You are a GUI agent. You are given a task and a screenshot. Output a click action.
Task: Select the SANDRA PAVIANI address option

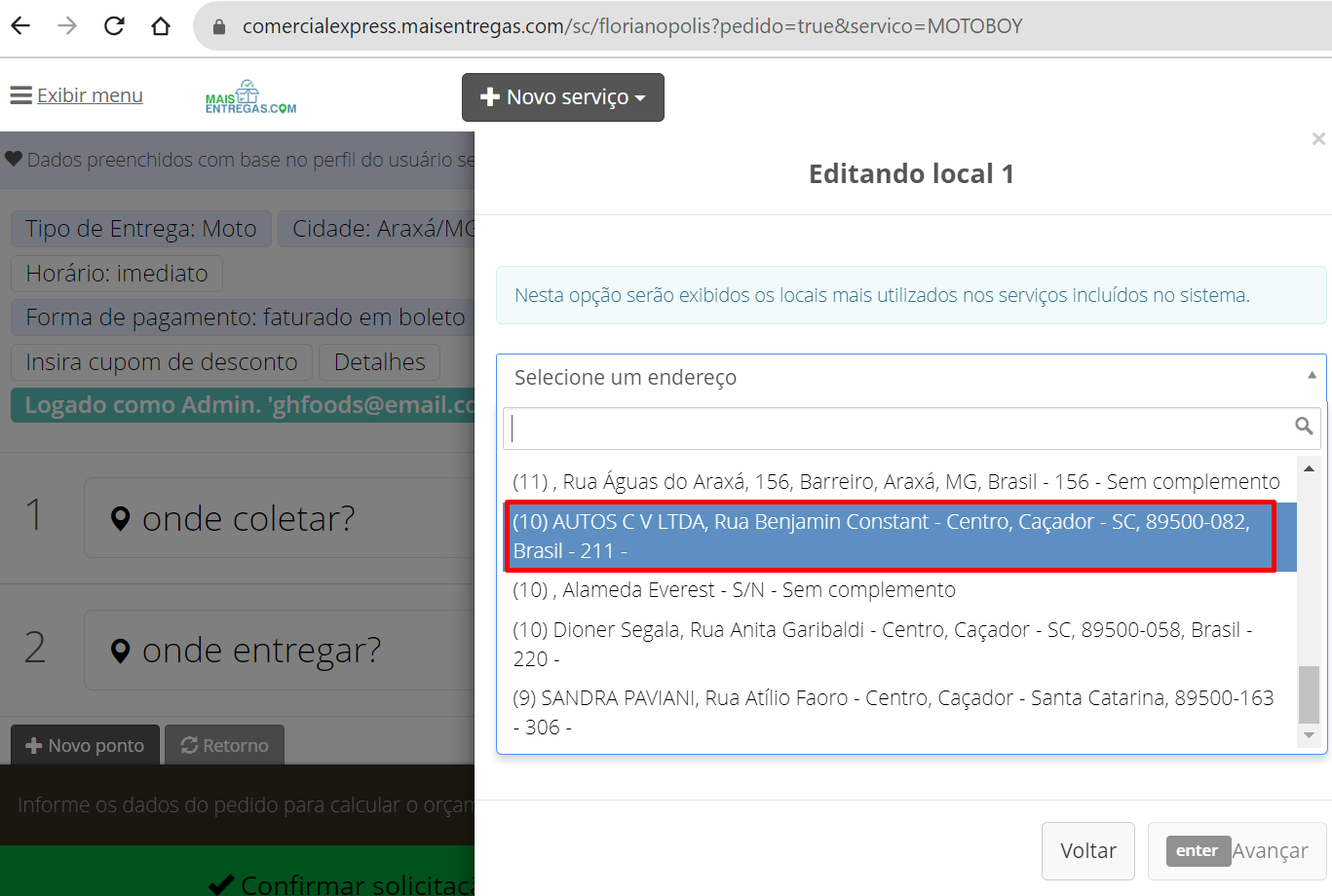pyautogui.click(x=899, y=713)
